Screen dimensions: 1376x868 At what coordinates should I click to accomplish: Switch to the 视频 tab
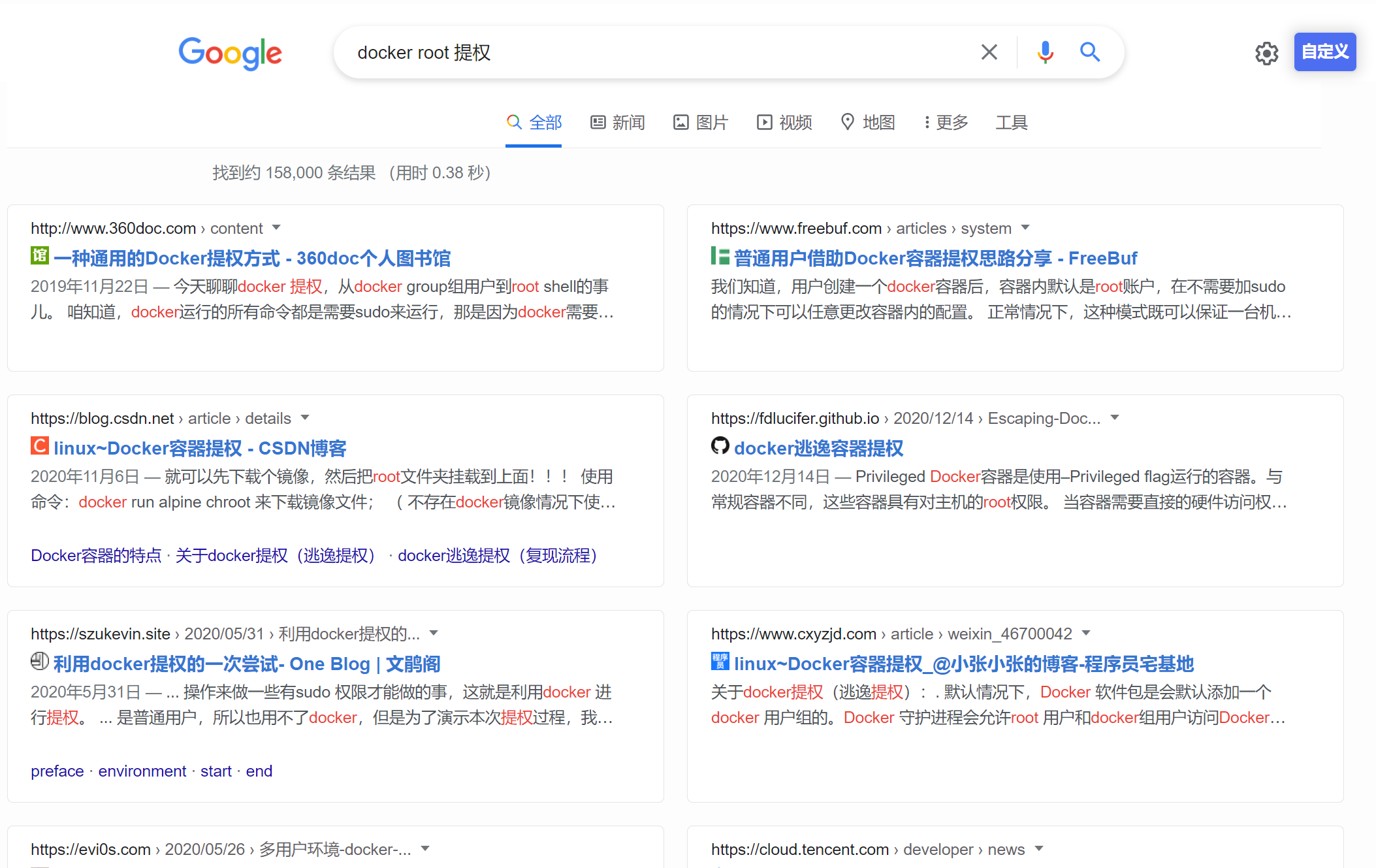pos(784,123)
